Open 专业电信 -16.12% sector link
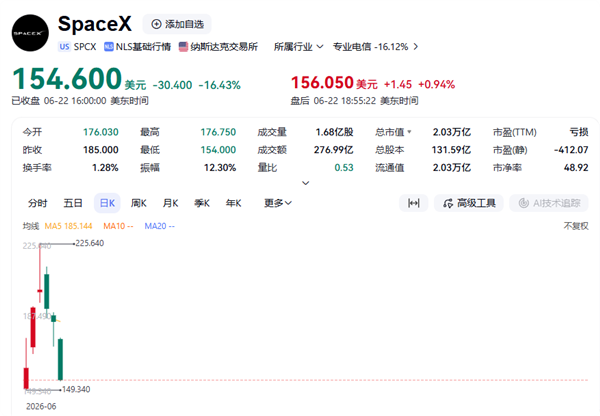The height and width of the screenshot is (416, 600). 370,47
